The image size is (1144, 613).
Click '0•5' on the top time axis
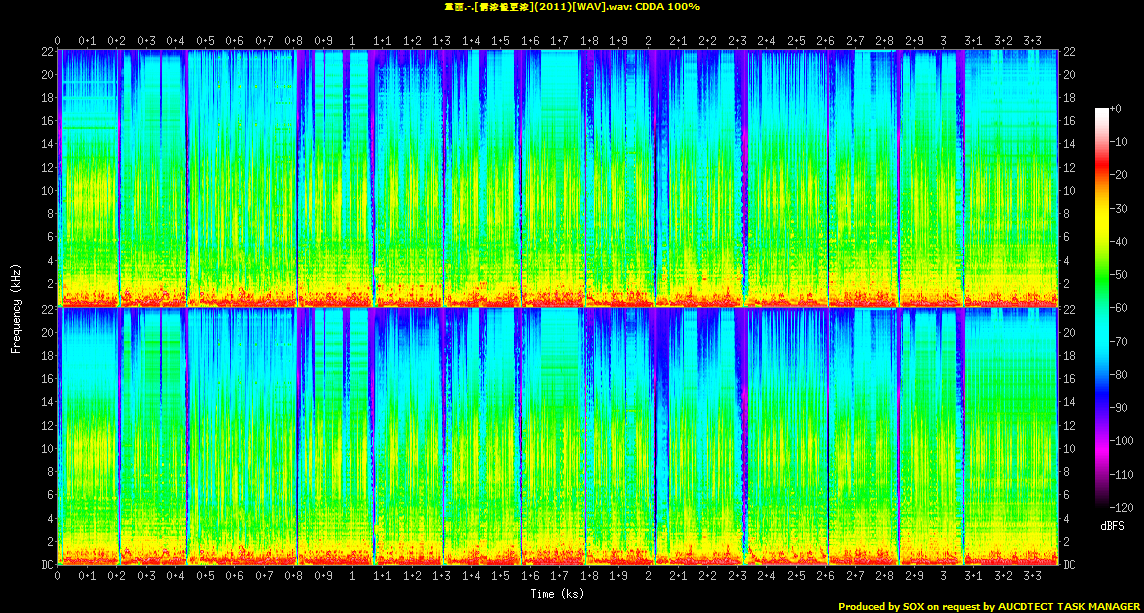(205, 41)
